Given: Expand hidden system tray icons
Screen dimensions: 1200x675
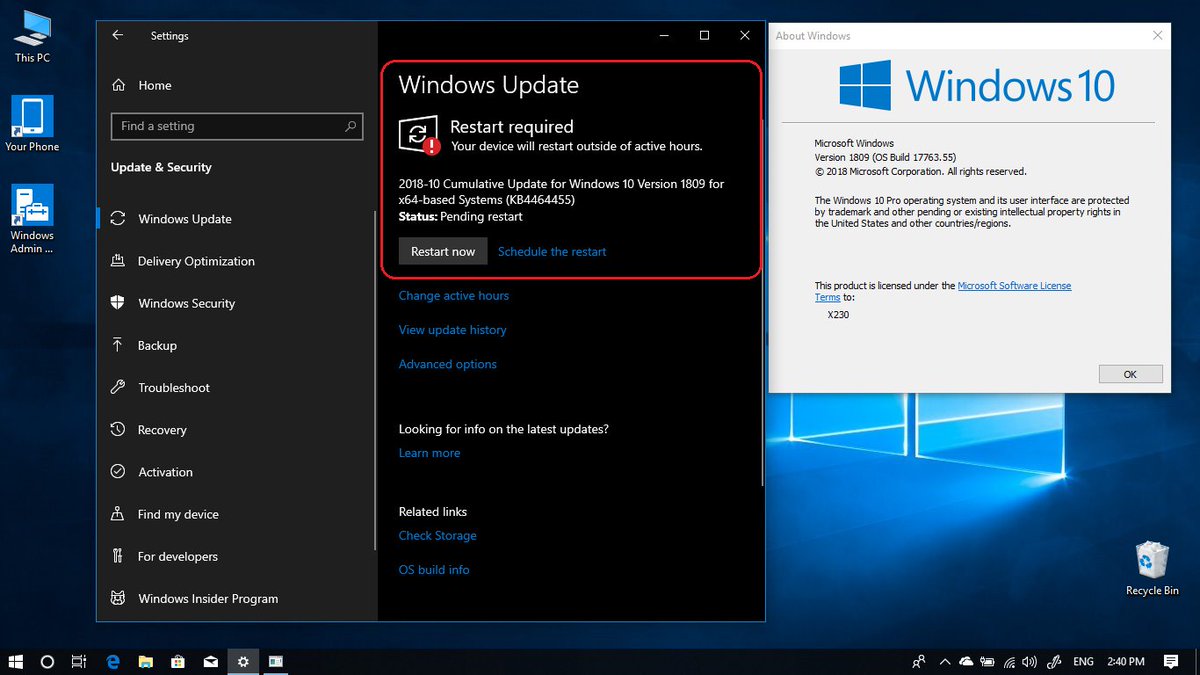Looking at the screenshot, I should point(944,661).
